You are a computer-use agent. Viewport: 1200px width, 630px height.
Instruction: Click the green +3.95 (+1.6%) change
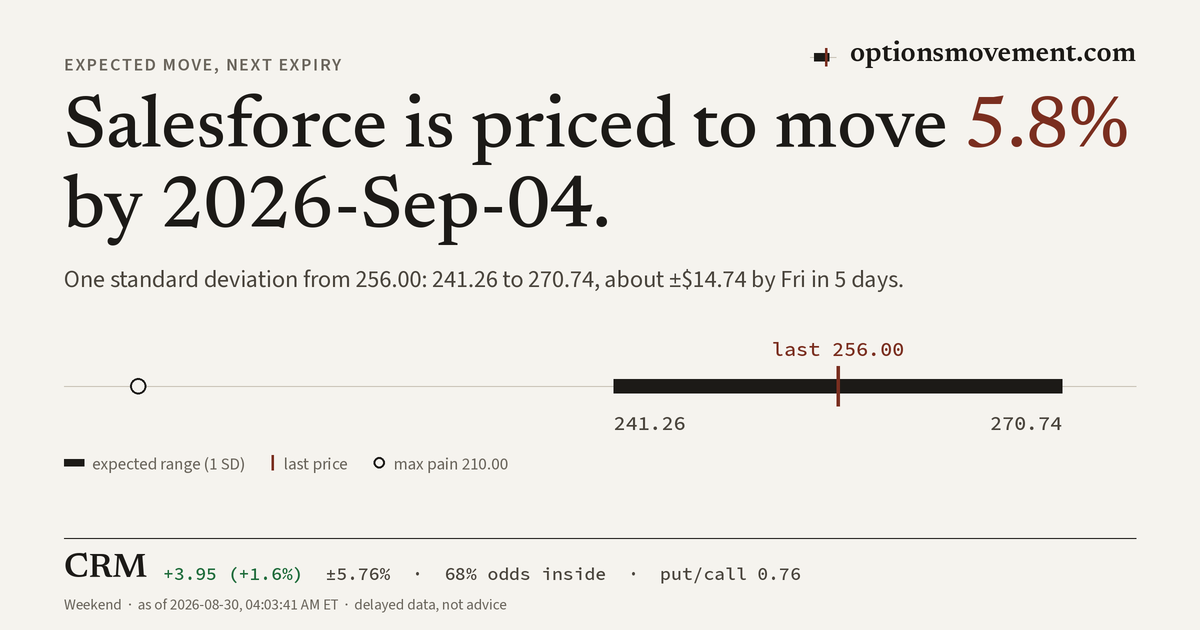point(233,574)
